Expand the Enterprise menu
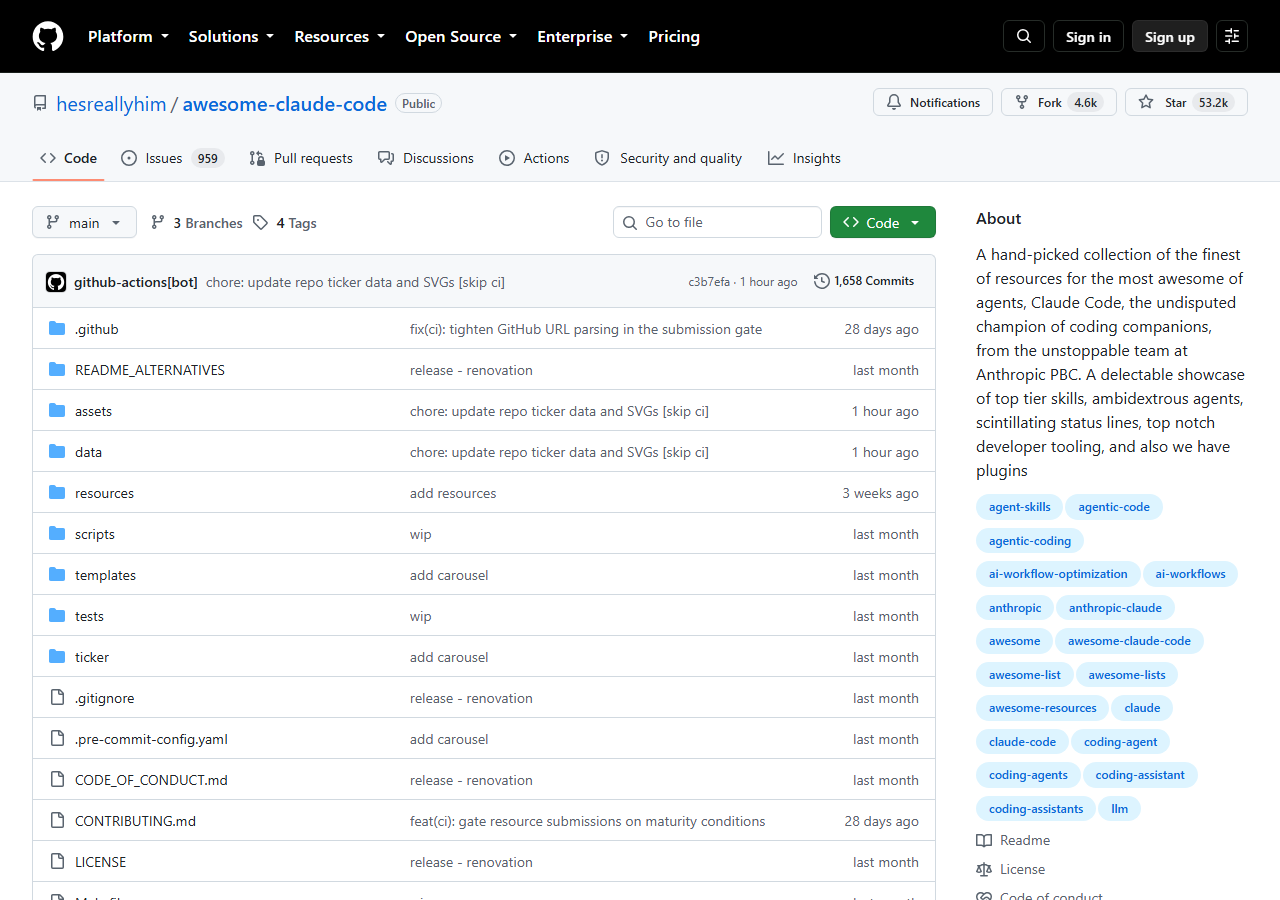1280x900 pixels. click(x=582, y=36)
